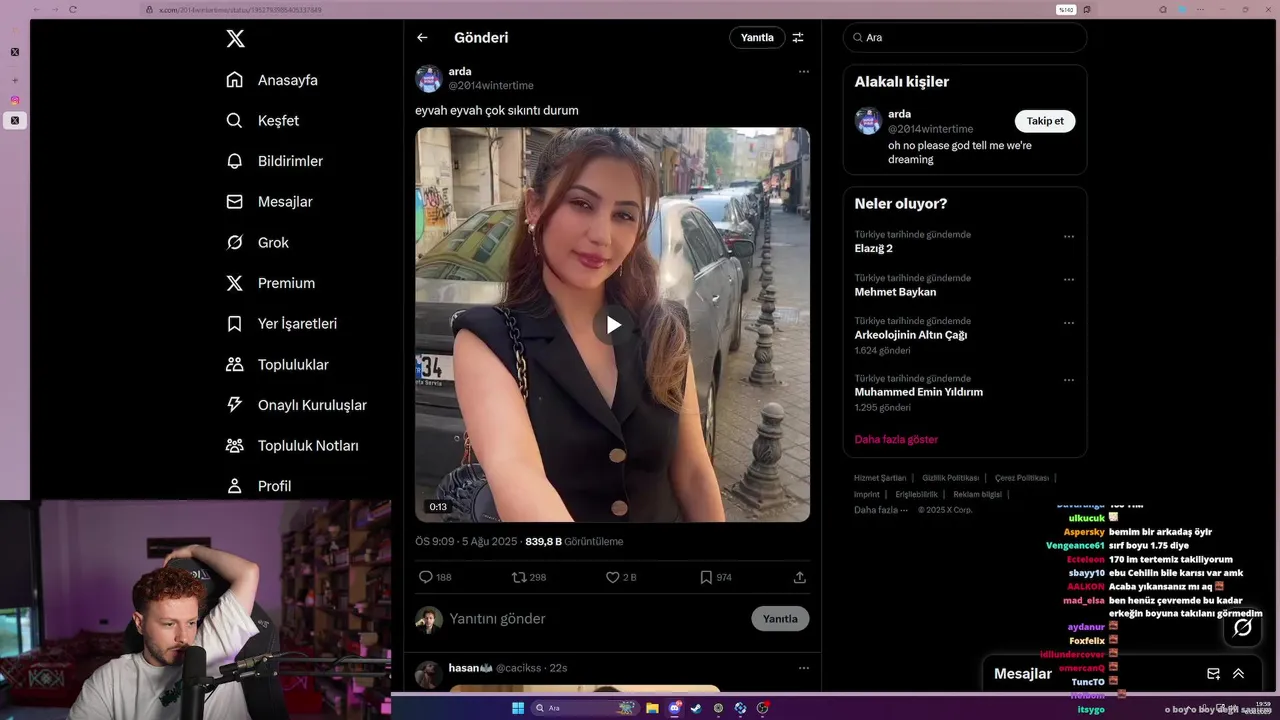Click the browser address bar URL

coord(240,10)
